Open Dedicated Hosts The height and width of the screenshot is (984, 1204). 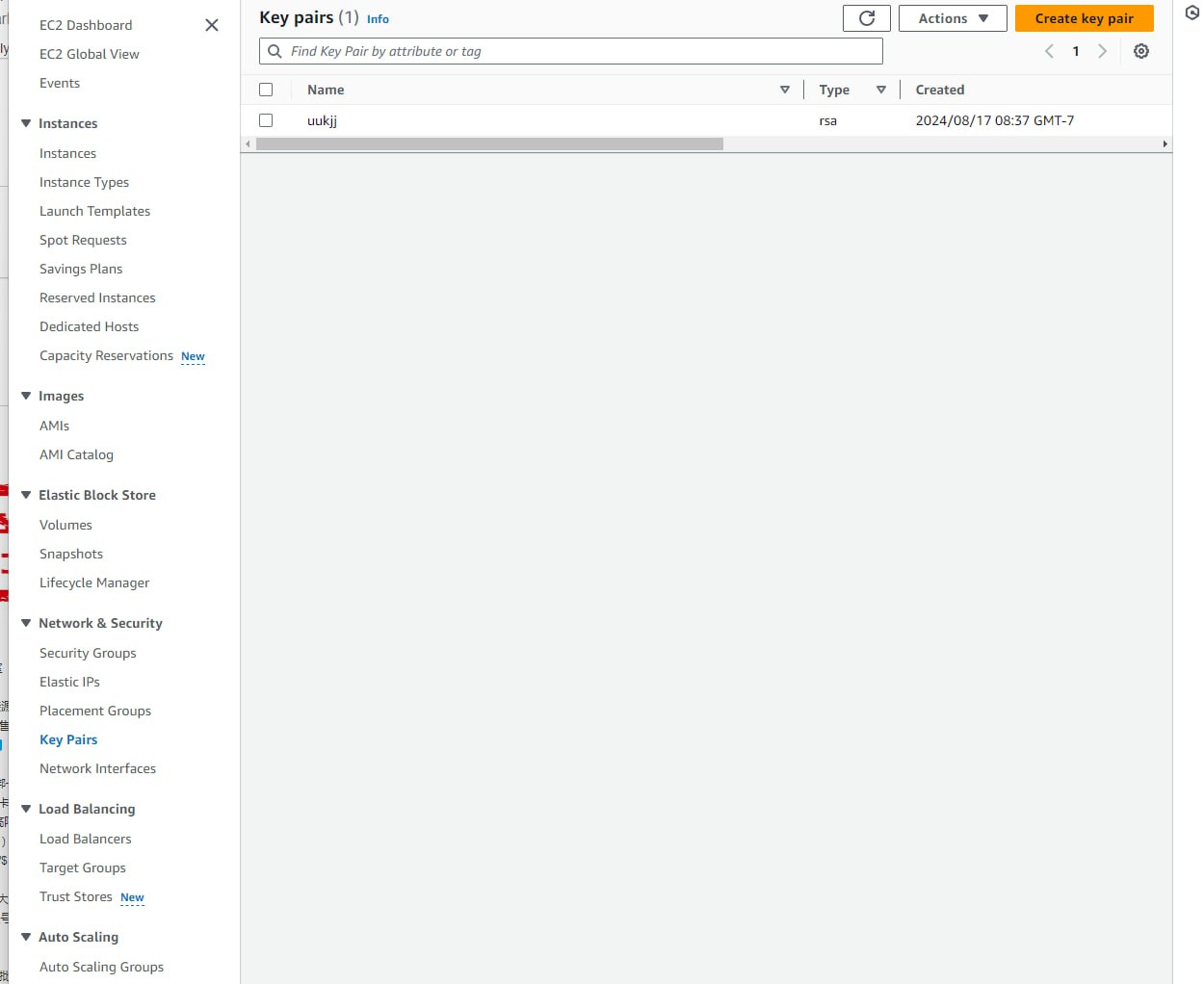(89, 326)
